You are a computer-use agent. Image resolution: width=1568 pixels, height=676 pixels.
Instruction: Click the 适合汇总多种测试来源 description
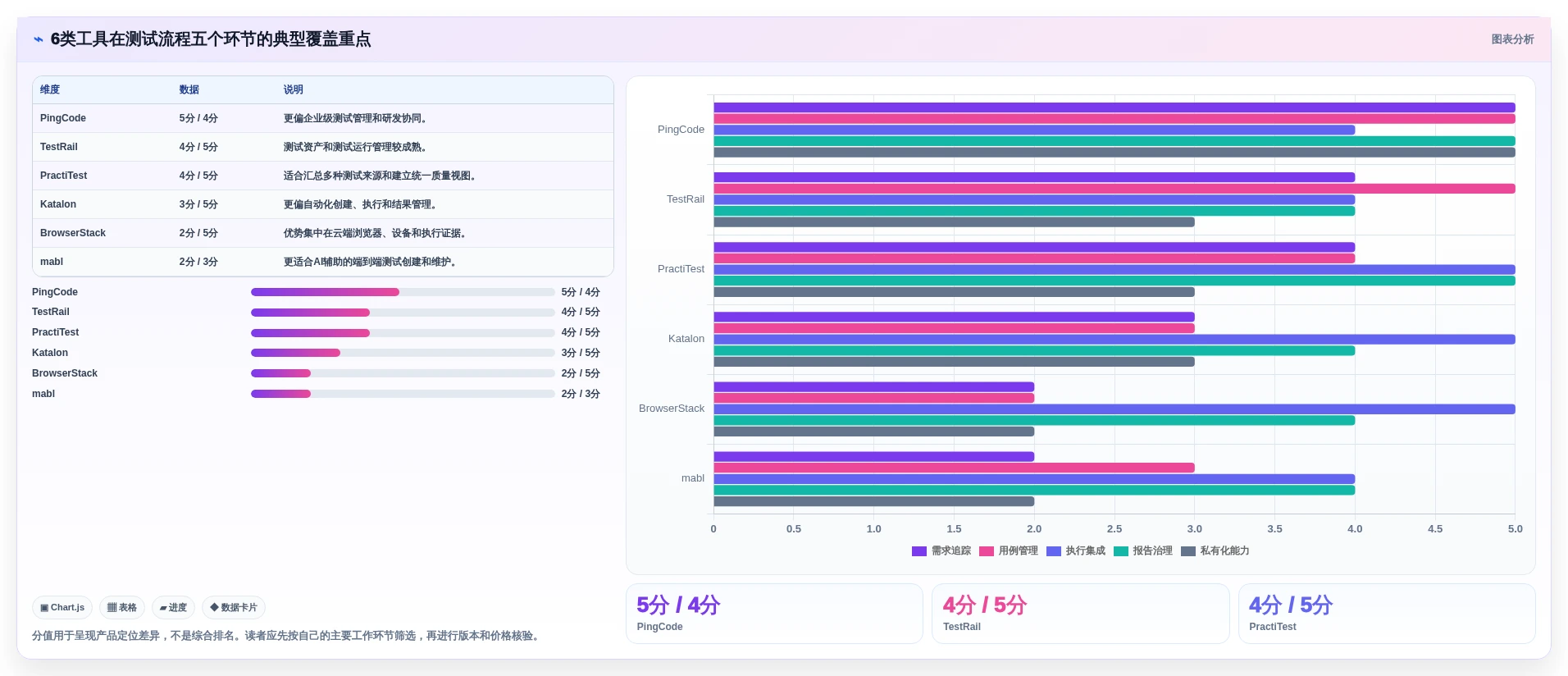380,176
